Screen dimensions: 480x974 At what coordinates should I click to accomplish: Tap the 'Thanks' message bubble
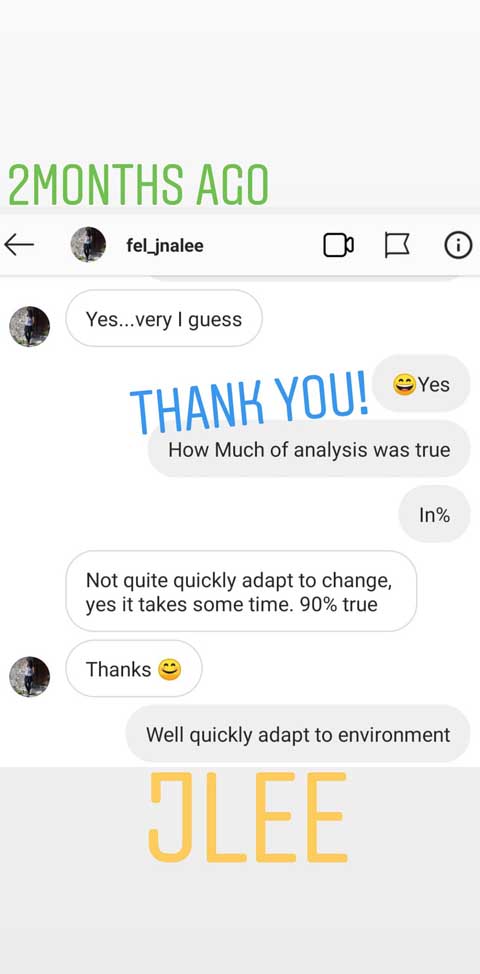click(x=134, y=669)
